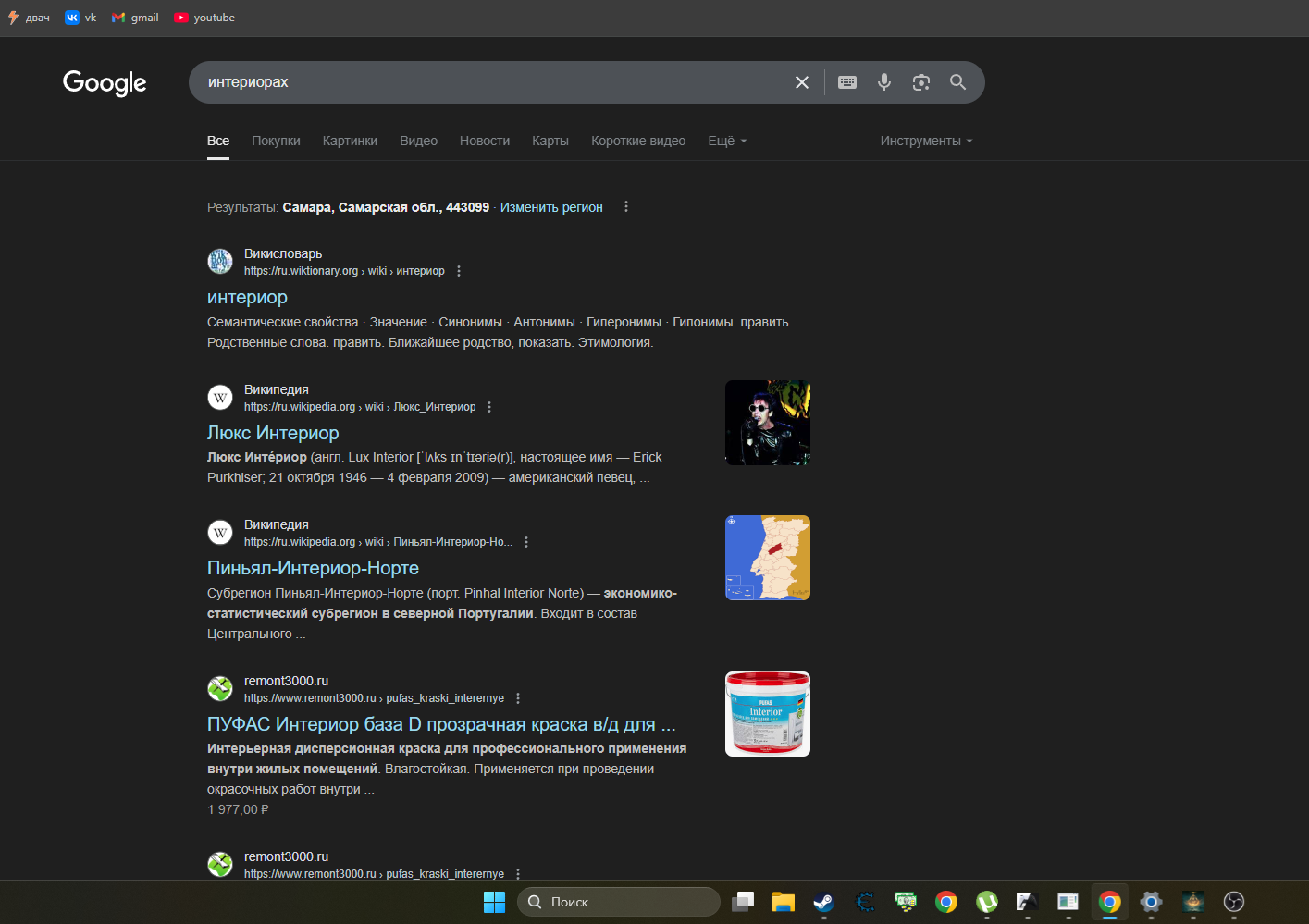Click the Wikipedia favicon of Пиньял-Интериор-Норте
Screen dimensions: 1309x924
tap(220, 533)
